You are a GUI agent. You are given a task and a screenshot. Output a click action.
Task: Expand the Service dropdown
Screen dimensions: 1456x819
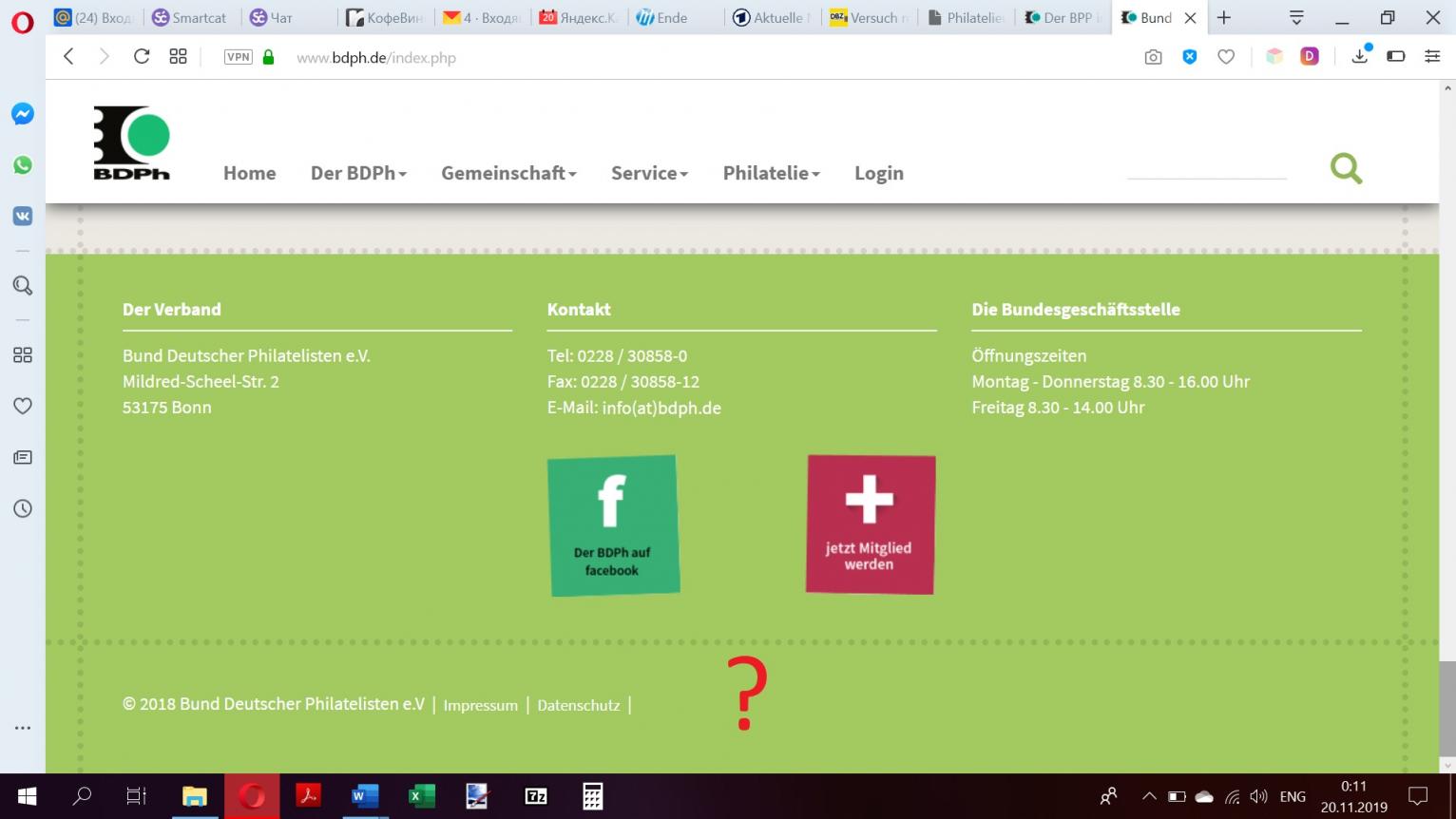click(x=649, y=173)
